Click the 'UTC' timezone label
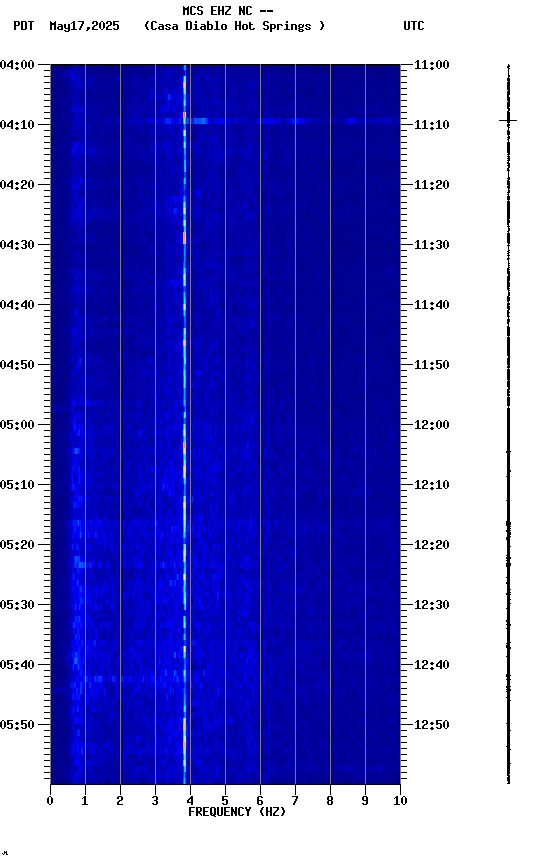This screenshot has width=552, height=864. [x=414, y=26]
